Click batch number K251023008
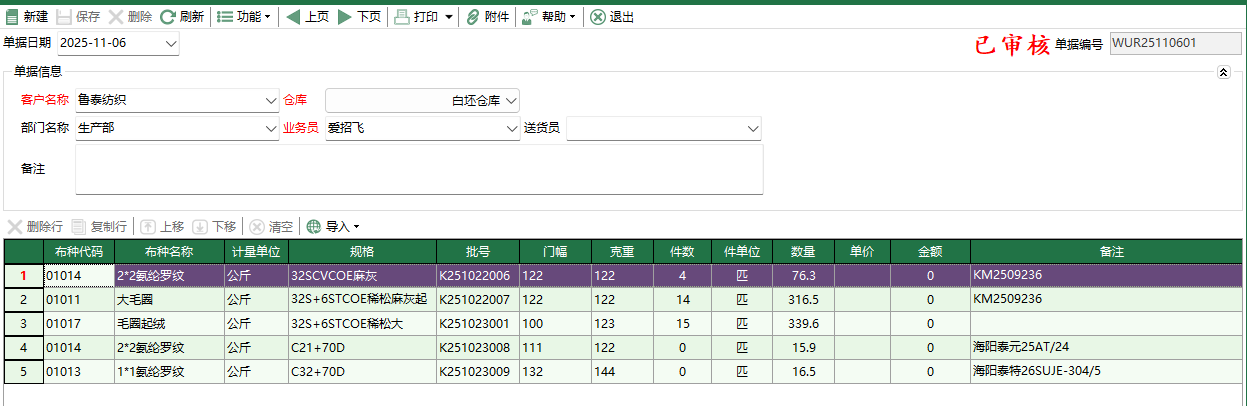 coord(478,347)
